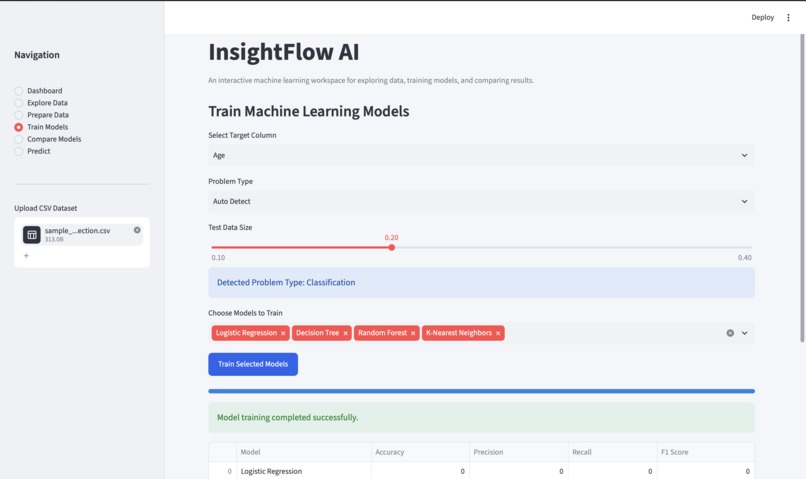806x479 pixels.
Task: Click the plus icon to add file
Action: tap(26, 255)
